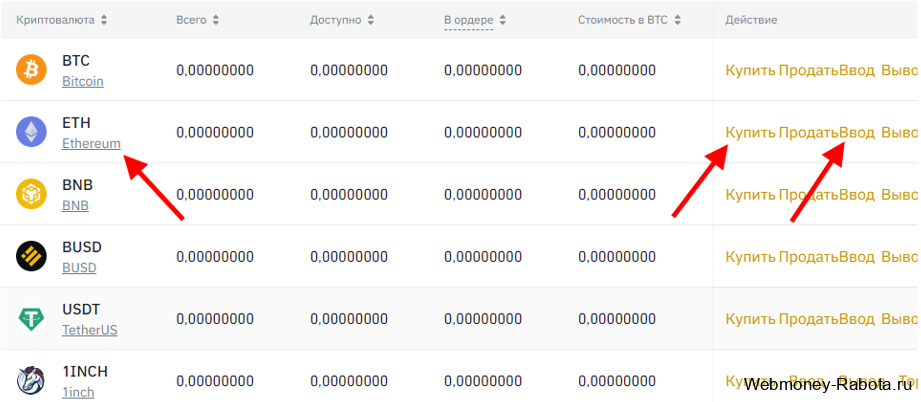Click the BUSD ticker text
Screen dimensions: 921x402
pos(82,247)
